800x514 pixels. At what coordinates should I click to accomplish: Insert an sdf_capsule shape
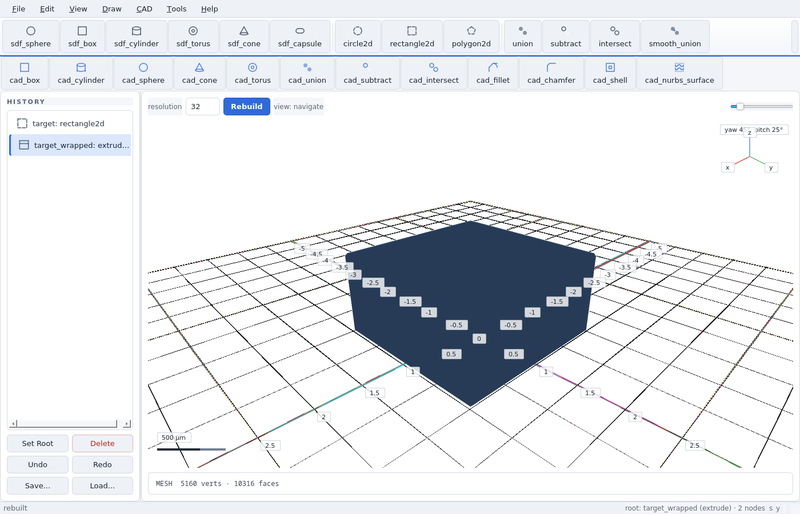coord(299,37)
